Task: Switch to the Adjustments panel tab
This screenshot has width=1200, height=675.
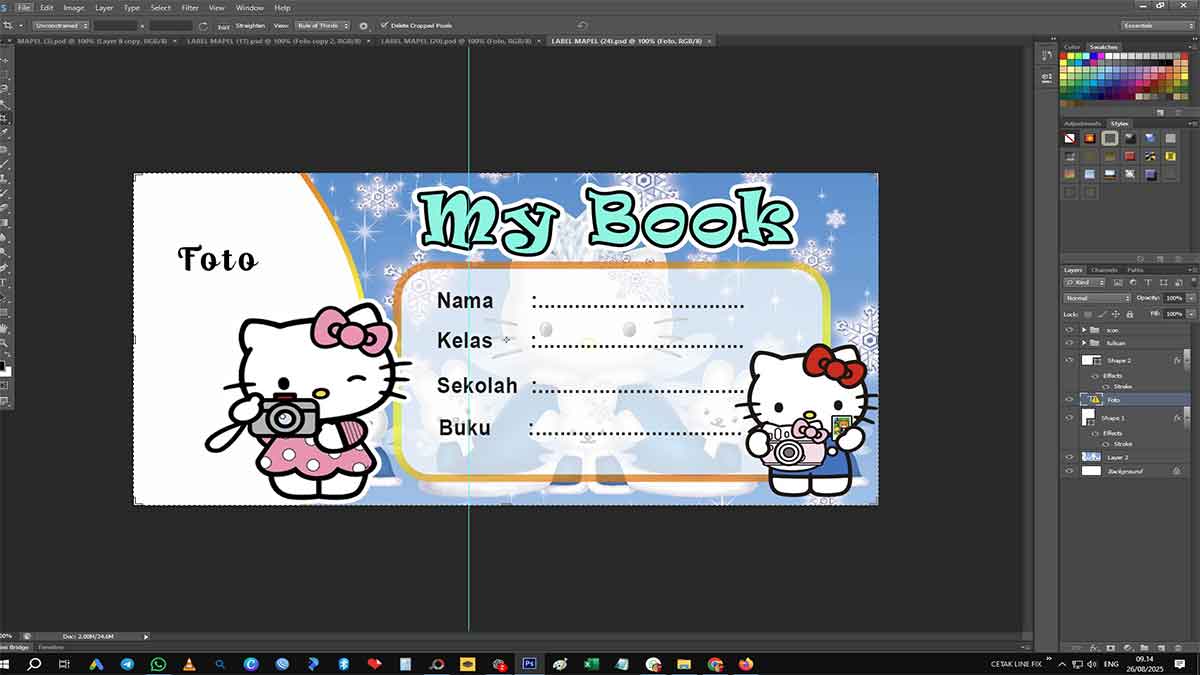Action: [x=1082, y=123]
